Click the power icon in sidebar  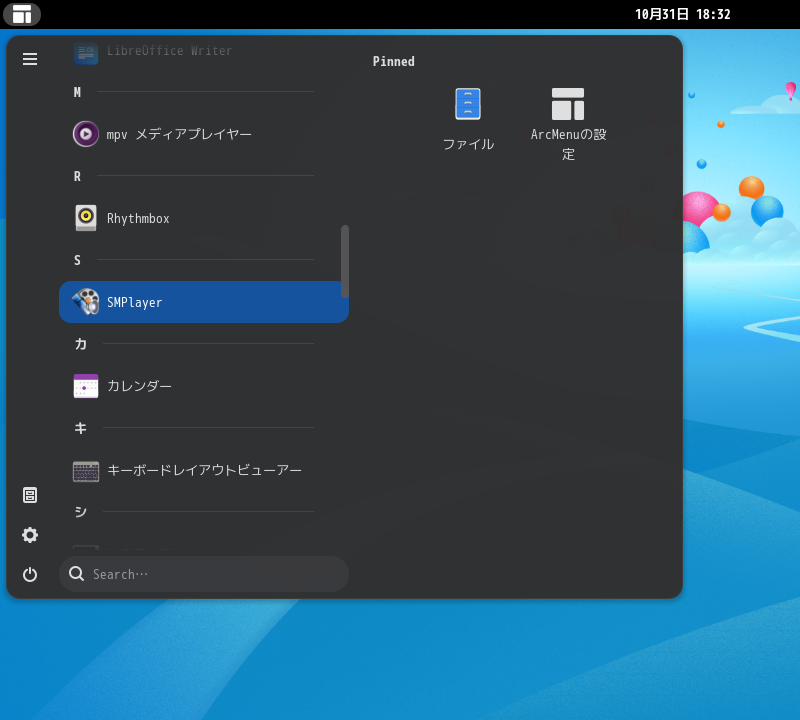[30, 574]
